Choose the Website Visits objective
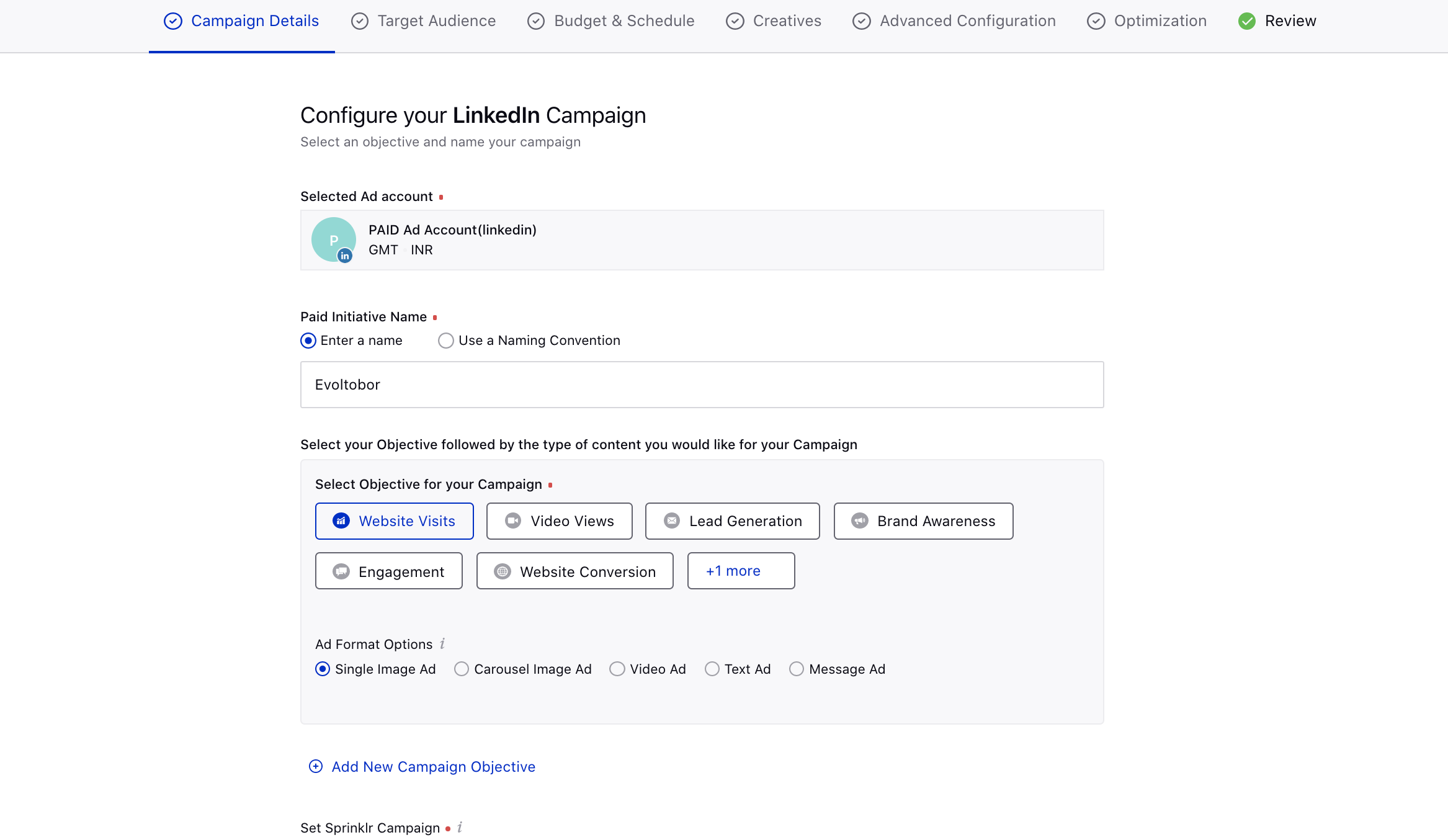Viewport: 1448px width, 840px height. click(395, 521)
